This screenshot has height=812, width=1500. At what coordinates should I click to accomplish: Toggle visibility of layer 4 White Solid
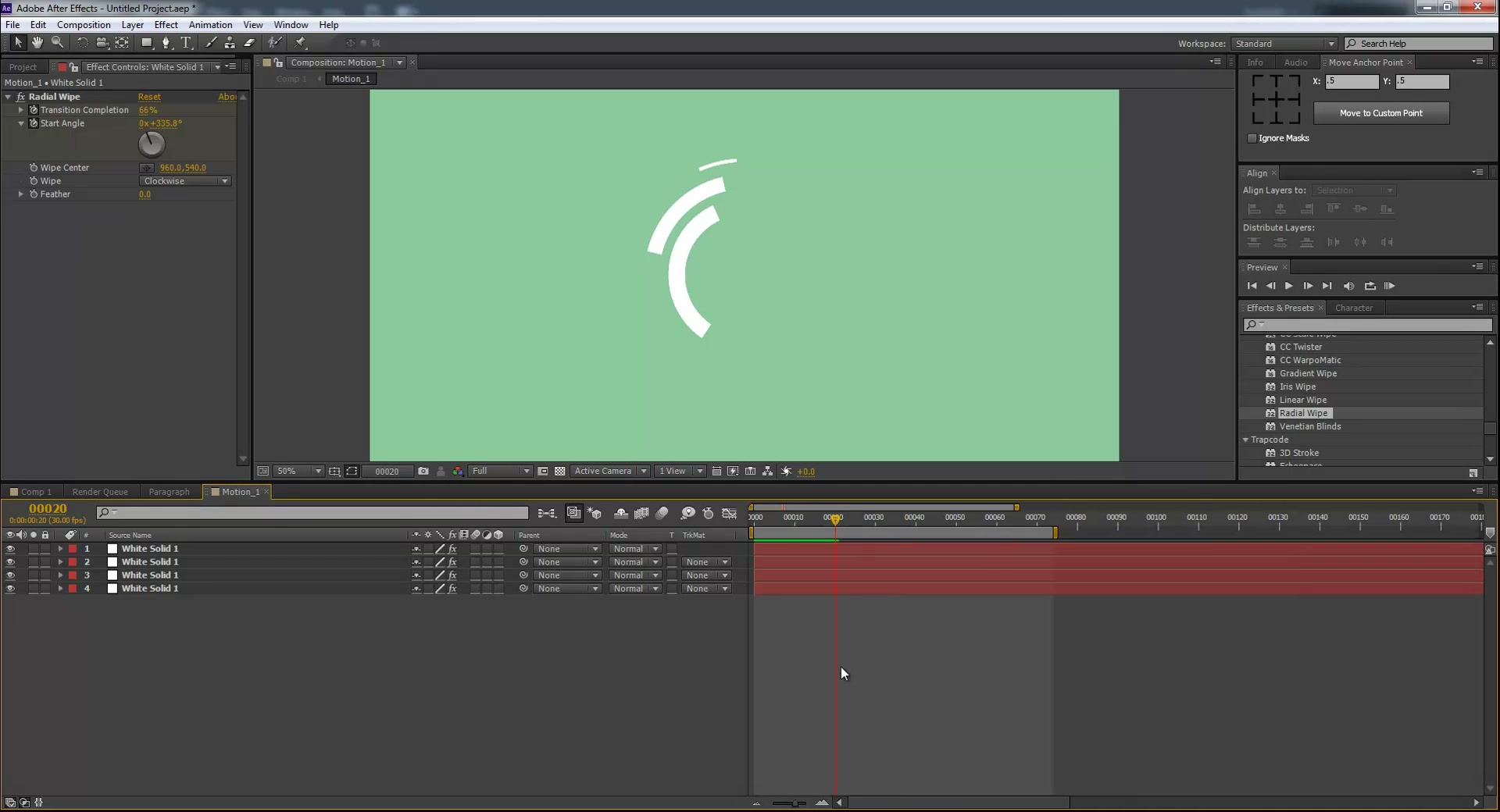click(10, 589)
